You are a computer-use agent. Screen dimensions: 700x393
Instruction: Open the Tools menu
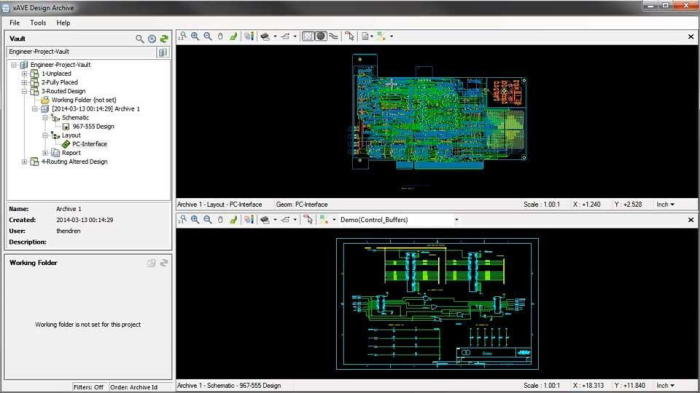coord(38,23)
